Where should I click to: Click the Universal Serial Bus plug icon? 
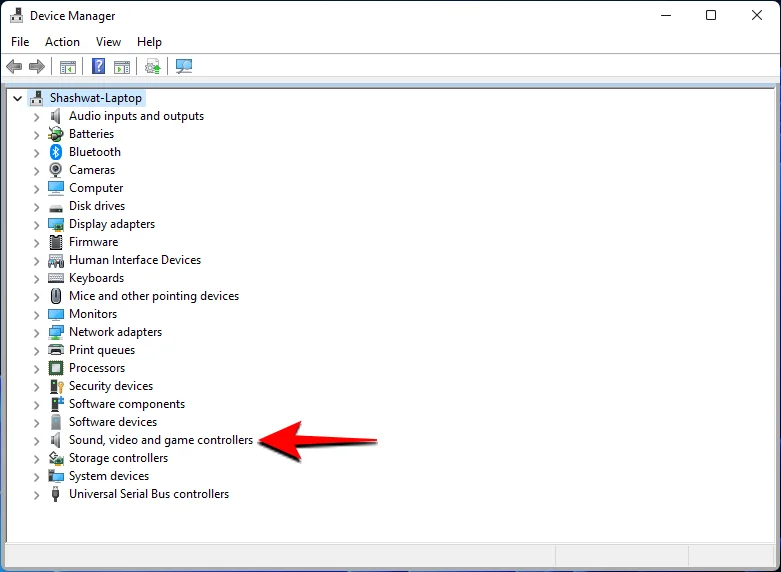[x=56, y=494]
